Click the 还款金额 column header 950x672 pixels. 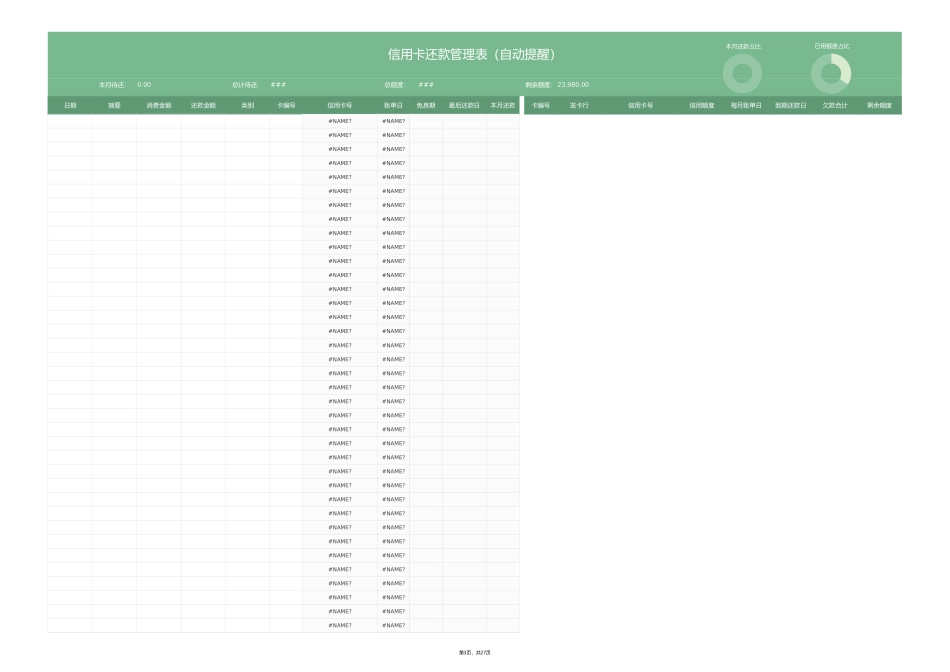204,105
